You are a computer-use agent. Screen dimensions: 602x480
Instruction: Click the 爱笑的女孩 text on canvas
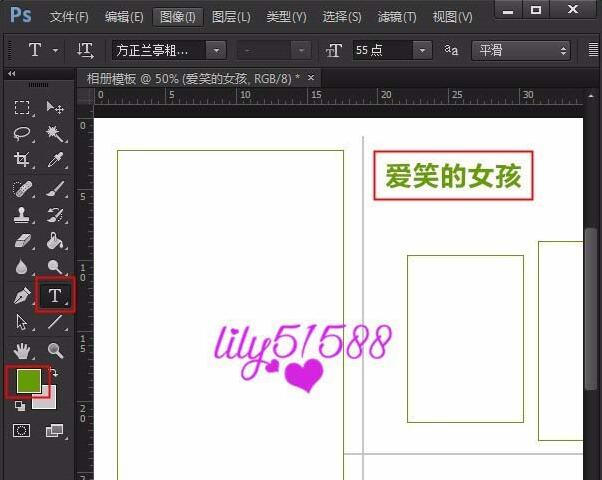(x=453, y=176)
